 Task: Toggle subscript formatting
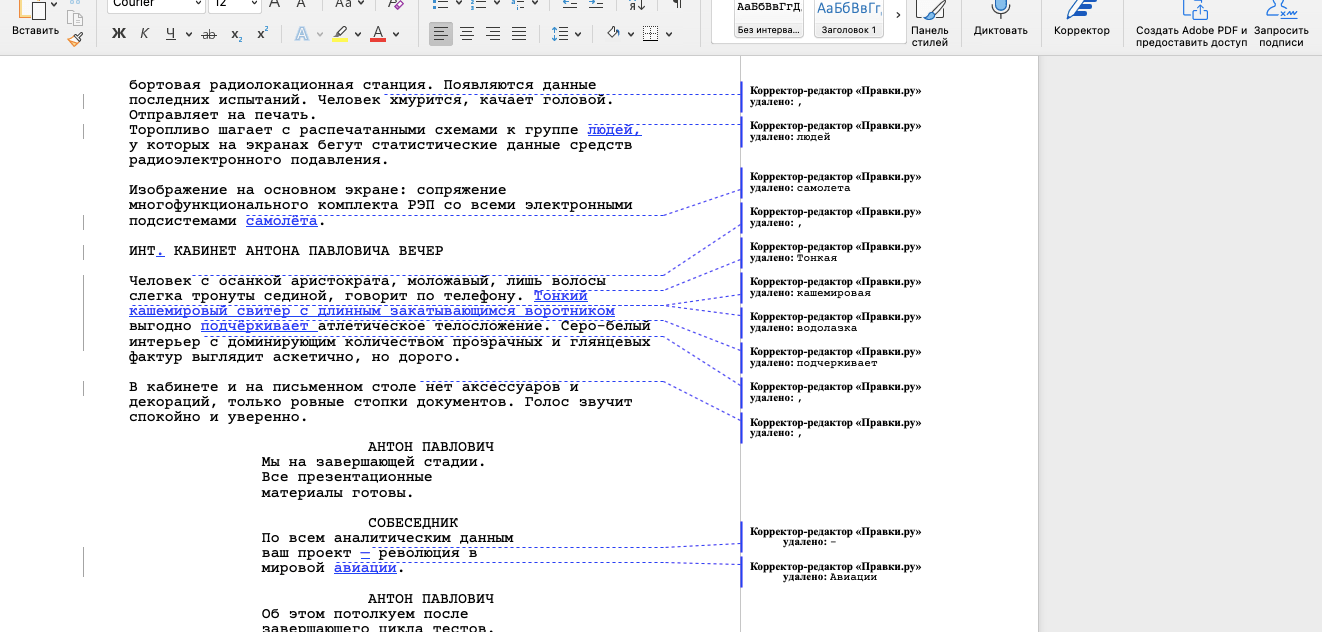coord(236,34)
